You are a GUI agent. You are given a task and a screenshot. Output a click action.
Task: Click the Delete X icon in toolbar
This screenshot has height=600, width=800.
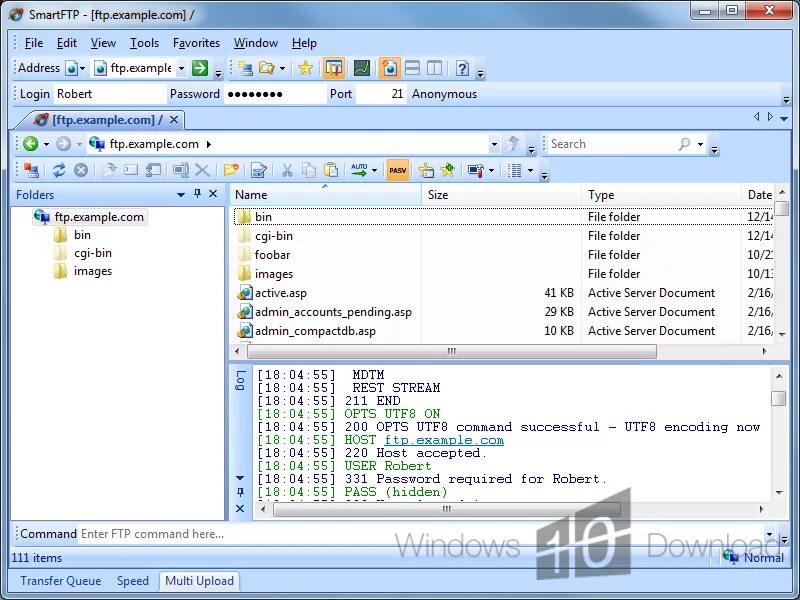[203, 170]
